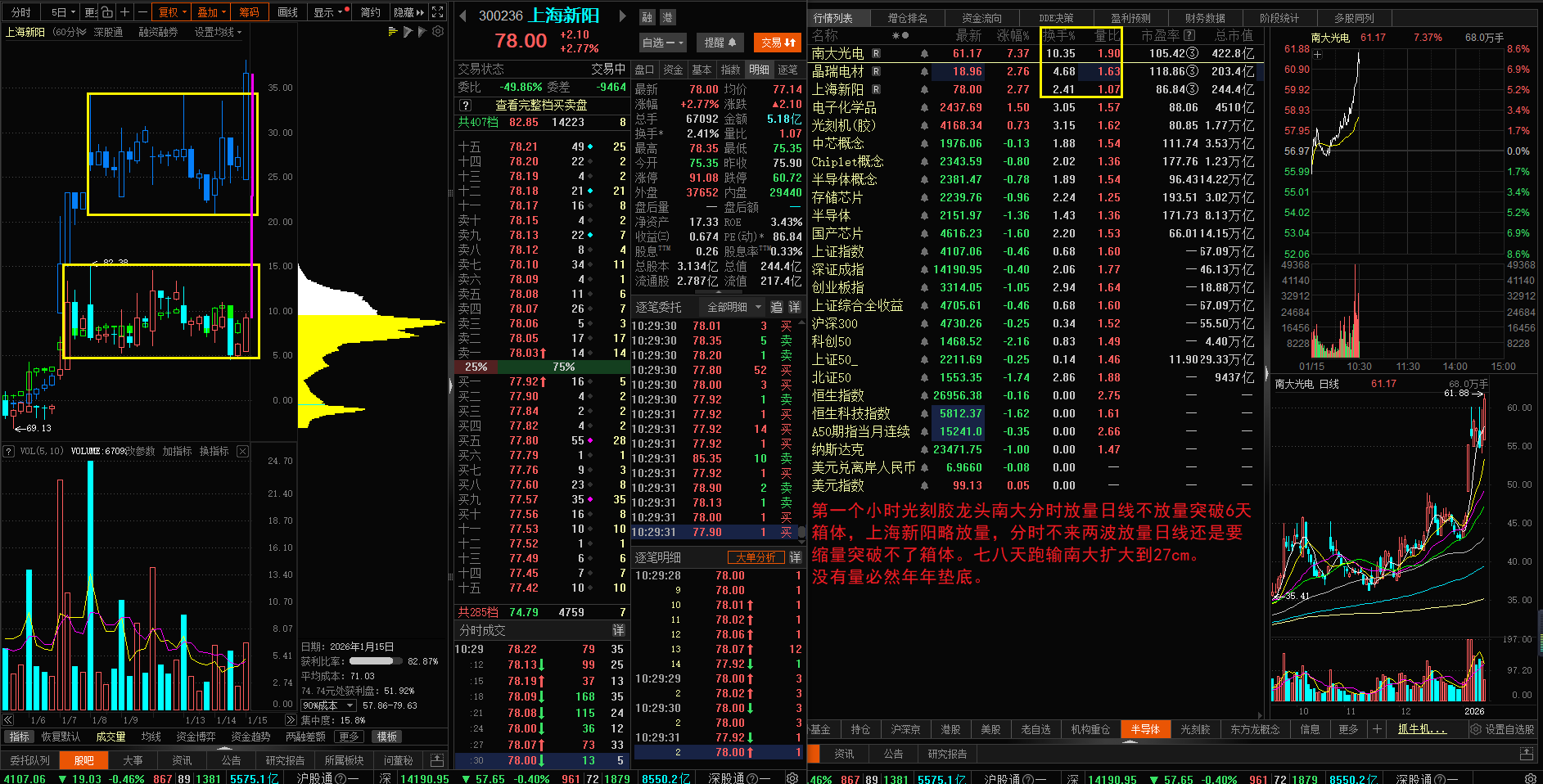Click the yellow list-lines icon above chart
The image size is (1543, 784).
pos(393,31)
